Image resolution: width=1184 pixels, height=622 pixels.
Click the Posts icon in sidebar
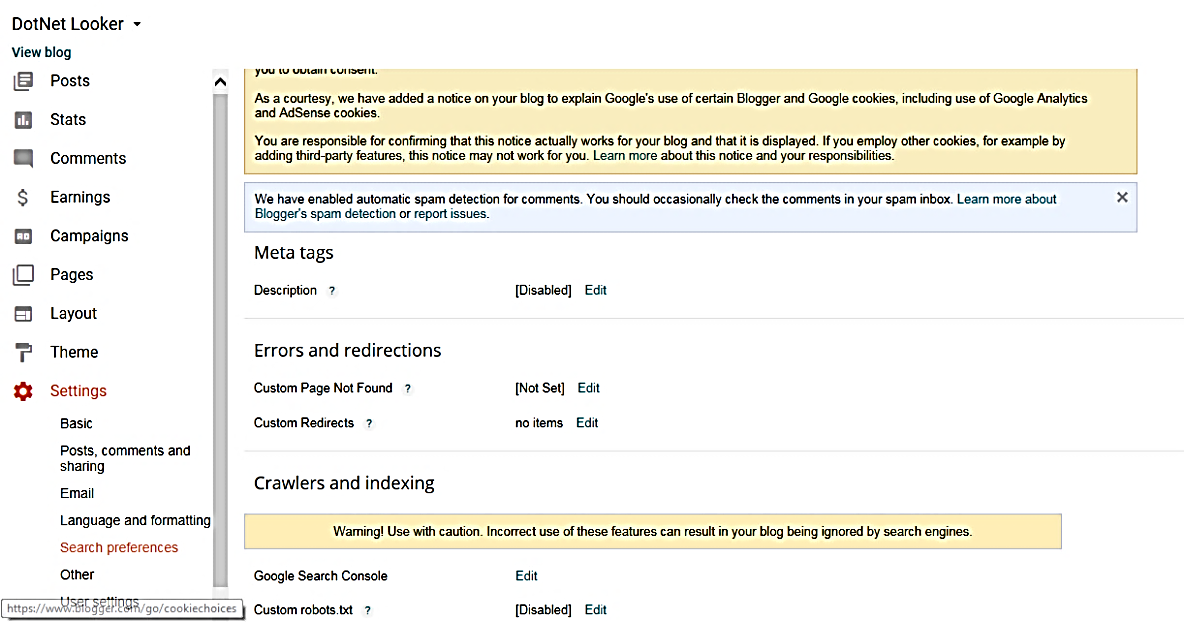click(x=23, y=81)
